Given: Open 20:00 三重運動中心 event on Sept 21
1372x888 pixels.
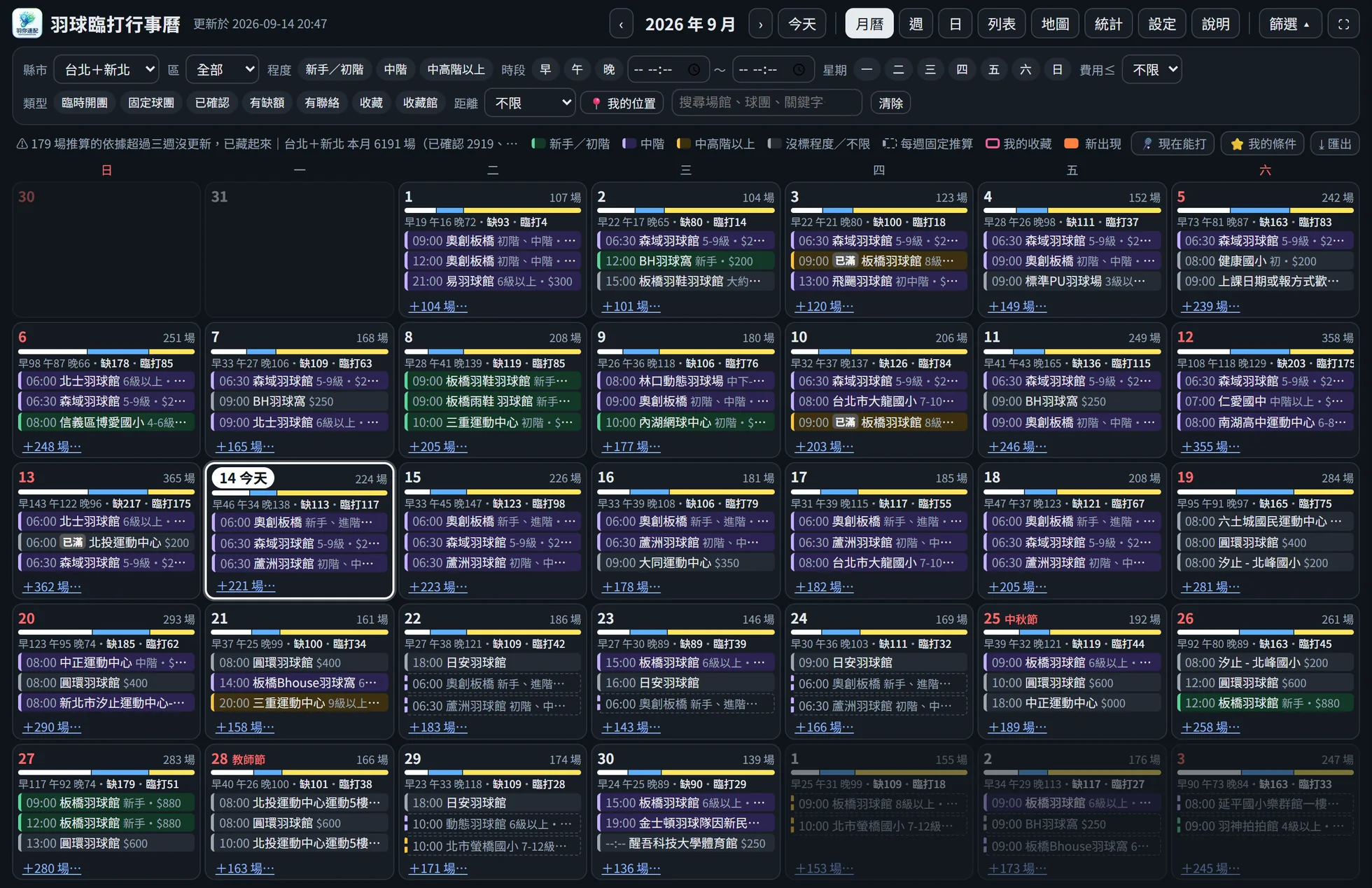Looking at the screenshot, I should click(299, 702).
